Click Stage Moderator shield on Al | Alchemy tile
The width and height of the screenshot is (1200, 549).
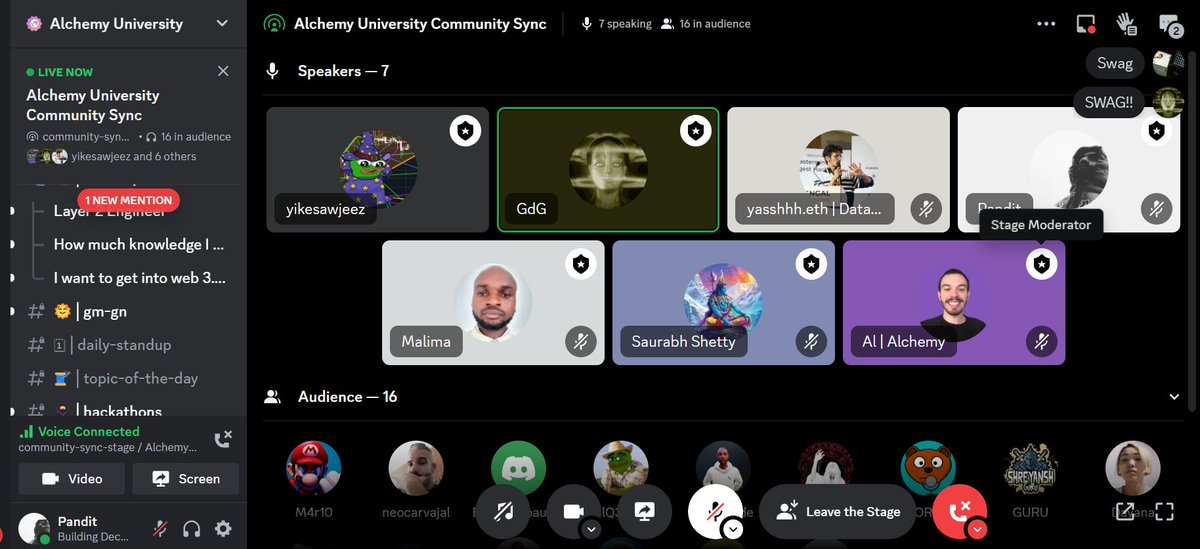tap(1041, 264)
